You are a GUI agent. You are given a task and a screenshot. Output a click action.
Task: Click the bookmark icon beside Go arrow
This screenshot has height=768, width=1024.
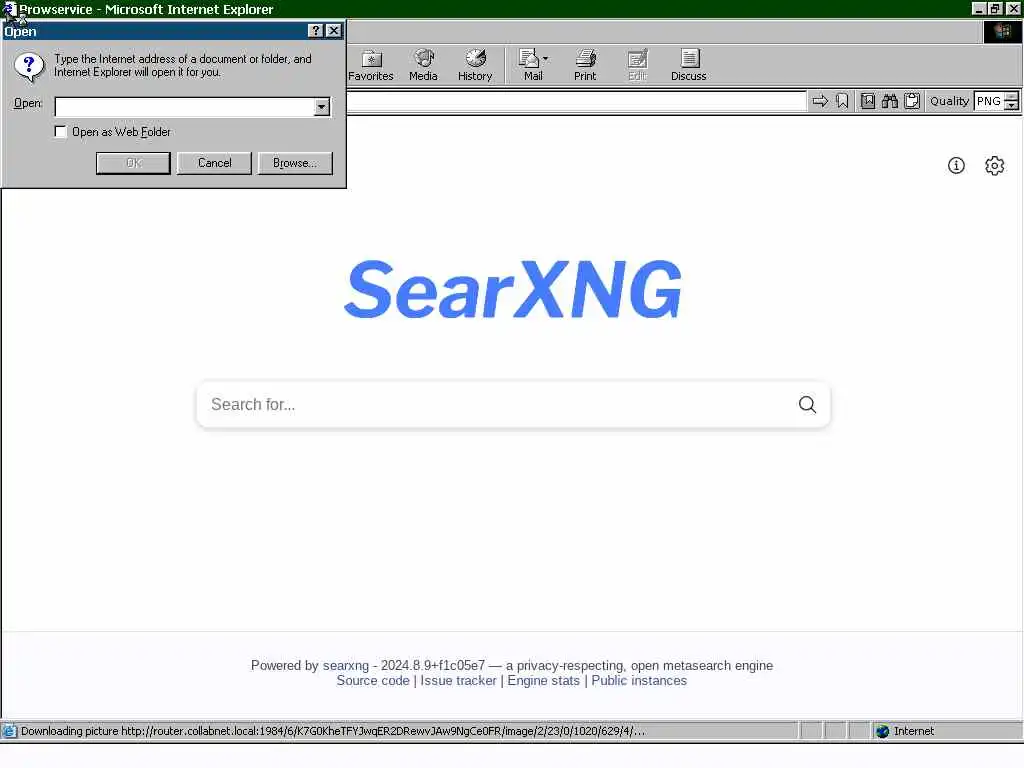[x=842, y=101]
